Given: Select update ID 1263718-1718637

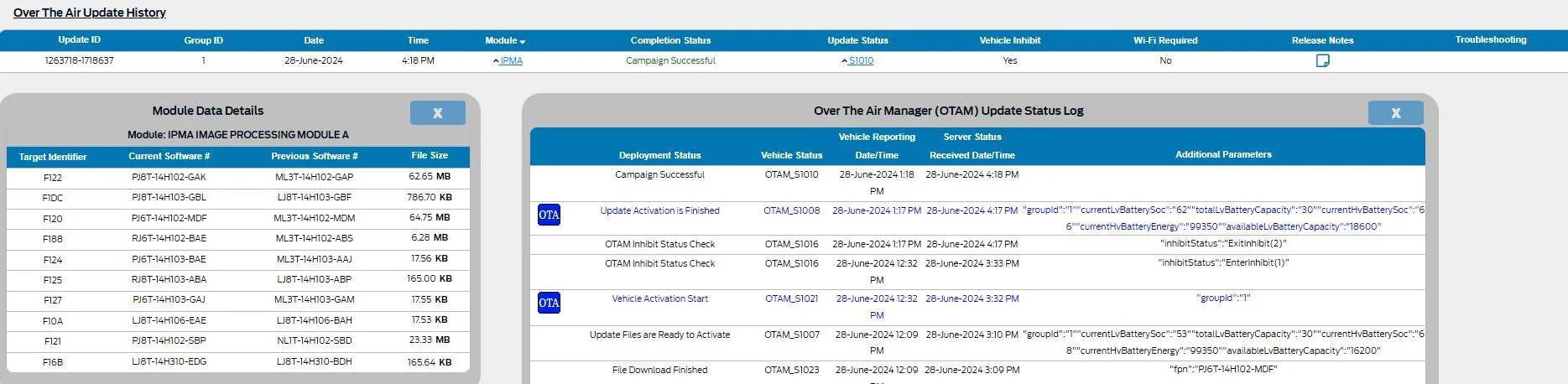Looking at the screenshot, I should coord(79,60).
